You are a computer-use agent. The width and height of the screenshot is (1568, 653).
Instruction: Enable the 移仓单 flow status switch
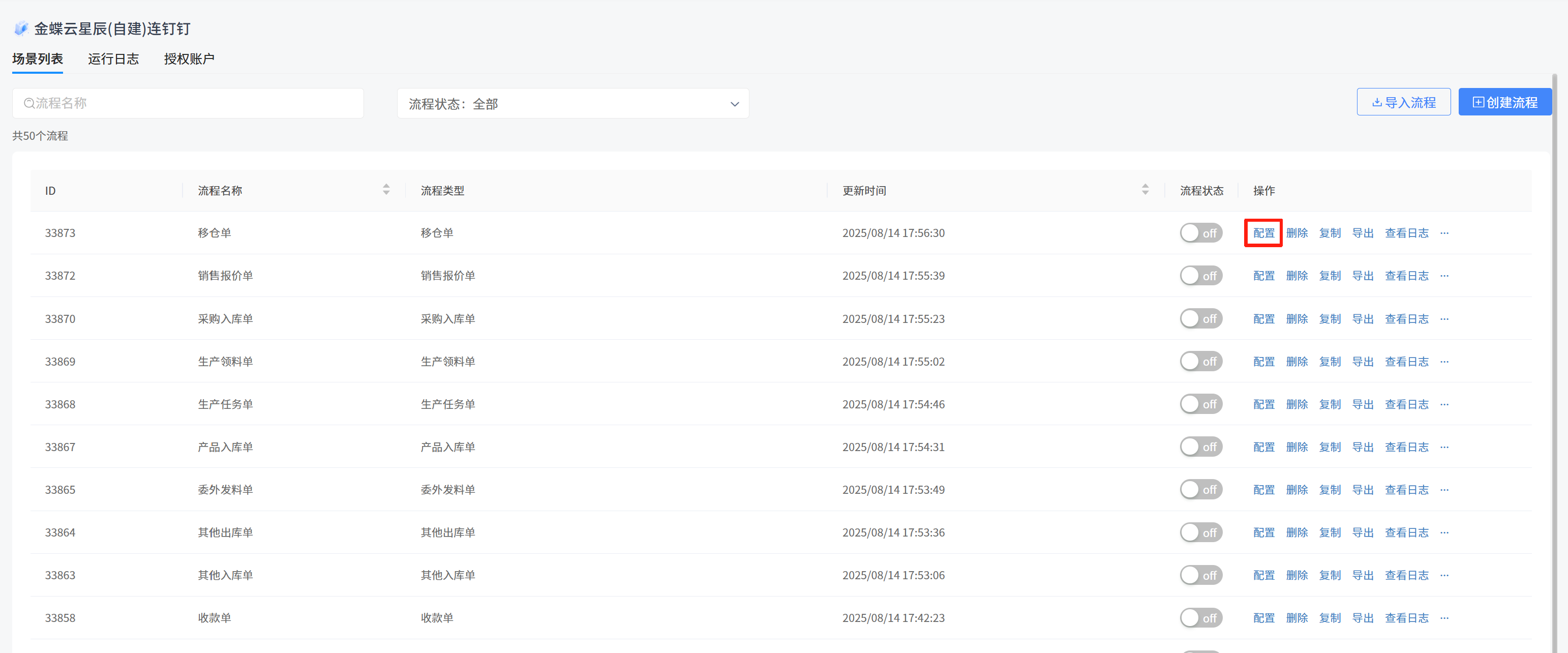[x=1200, y=233]
